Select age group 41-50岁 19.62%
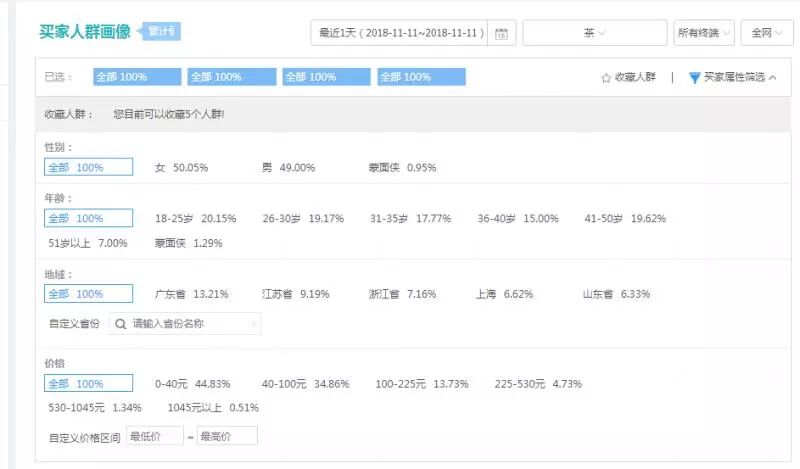Screen dimensions: 800x469 click(x=625, y=218)
